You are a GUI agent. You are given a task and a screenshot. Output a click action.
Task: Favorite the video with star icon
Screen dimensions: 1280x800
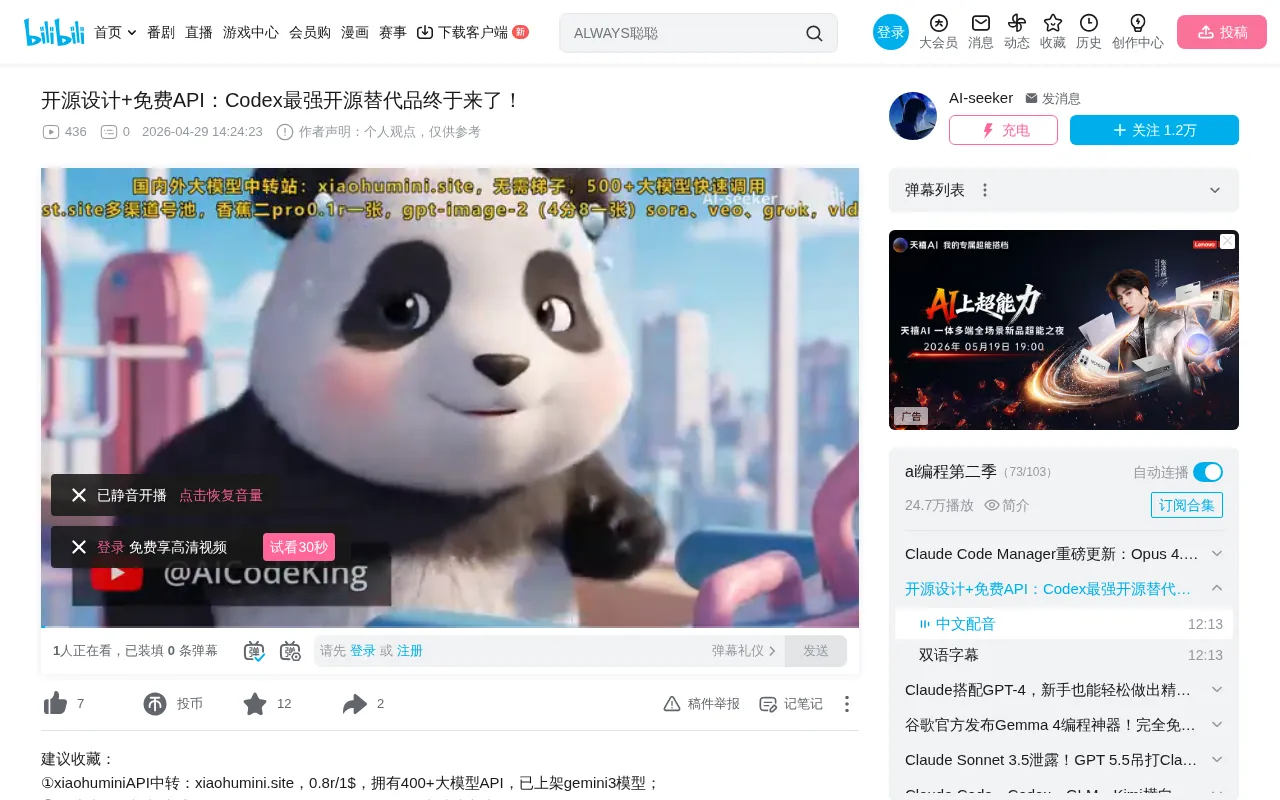tap(255, 704)
